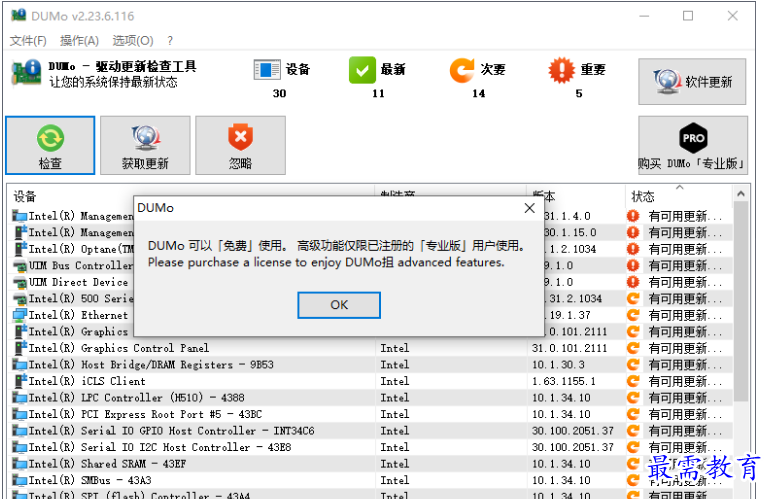
Task: Click the Get Updates (获取更新) button
Action: [145, 145]
